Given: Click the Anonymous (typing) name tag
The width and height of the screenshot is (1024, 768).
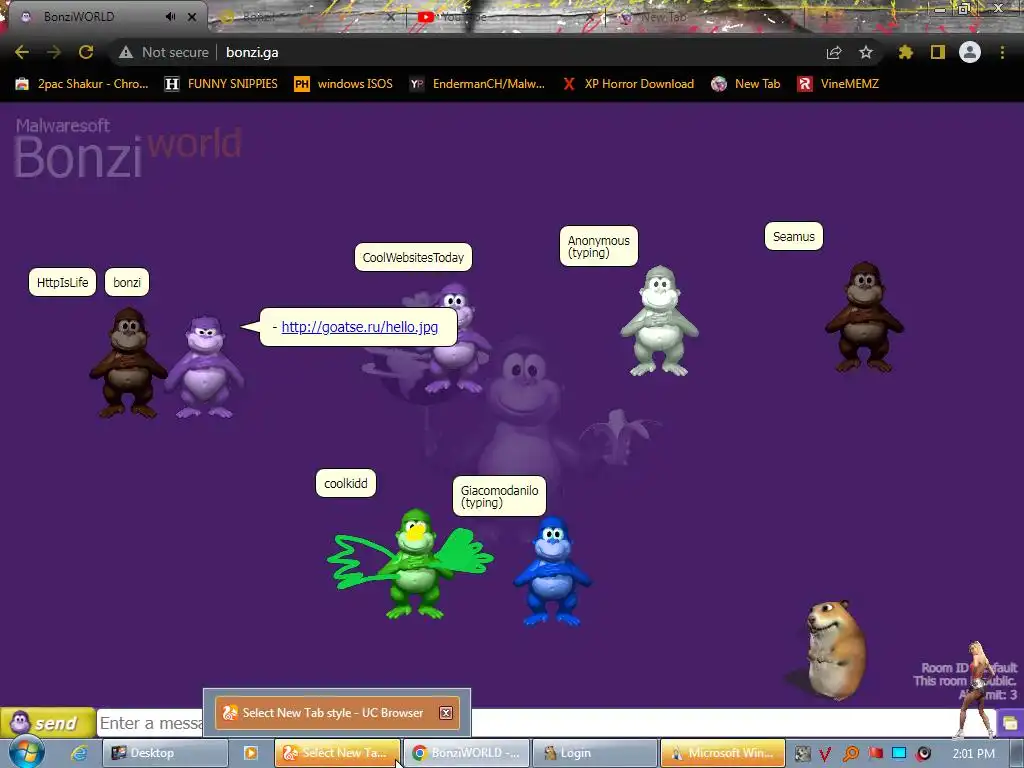Looking at the screenshot, I should 599,246.
